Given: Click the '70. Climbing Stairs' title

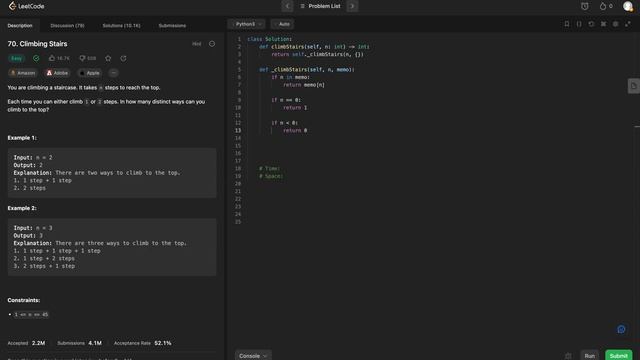Looking at the screenshot, I should click(x=38, y=44).
